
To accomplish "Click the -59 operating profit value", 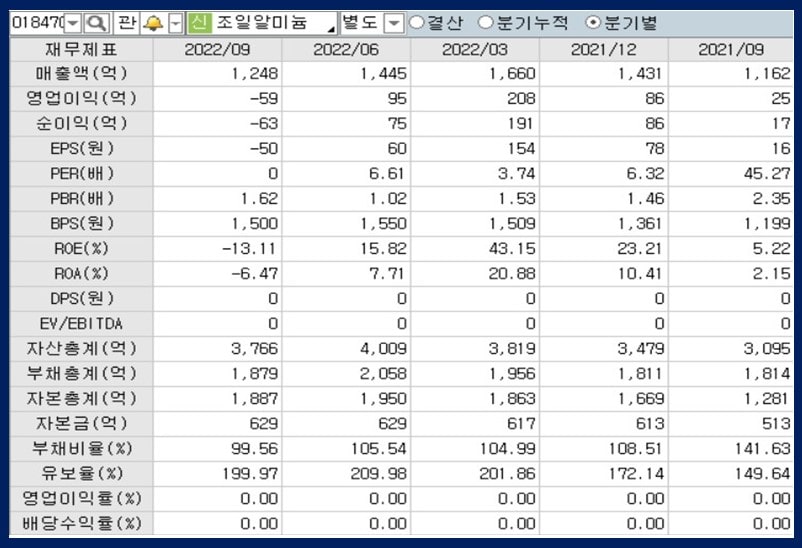I will (264, 99).
